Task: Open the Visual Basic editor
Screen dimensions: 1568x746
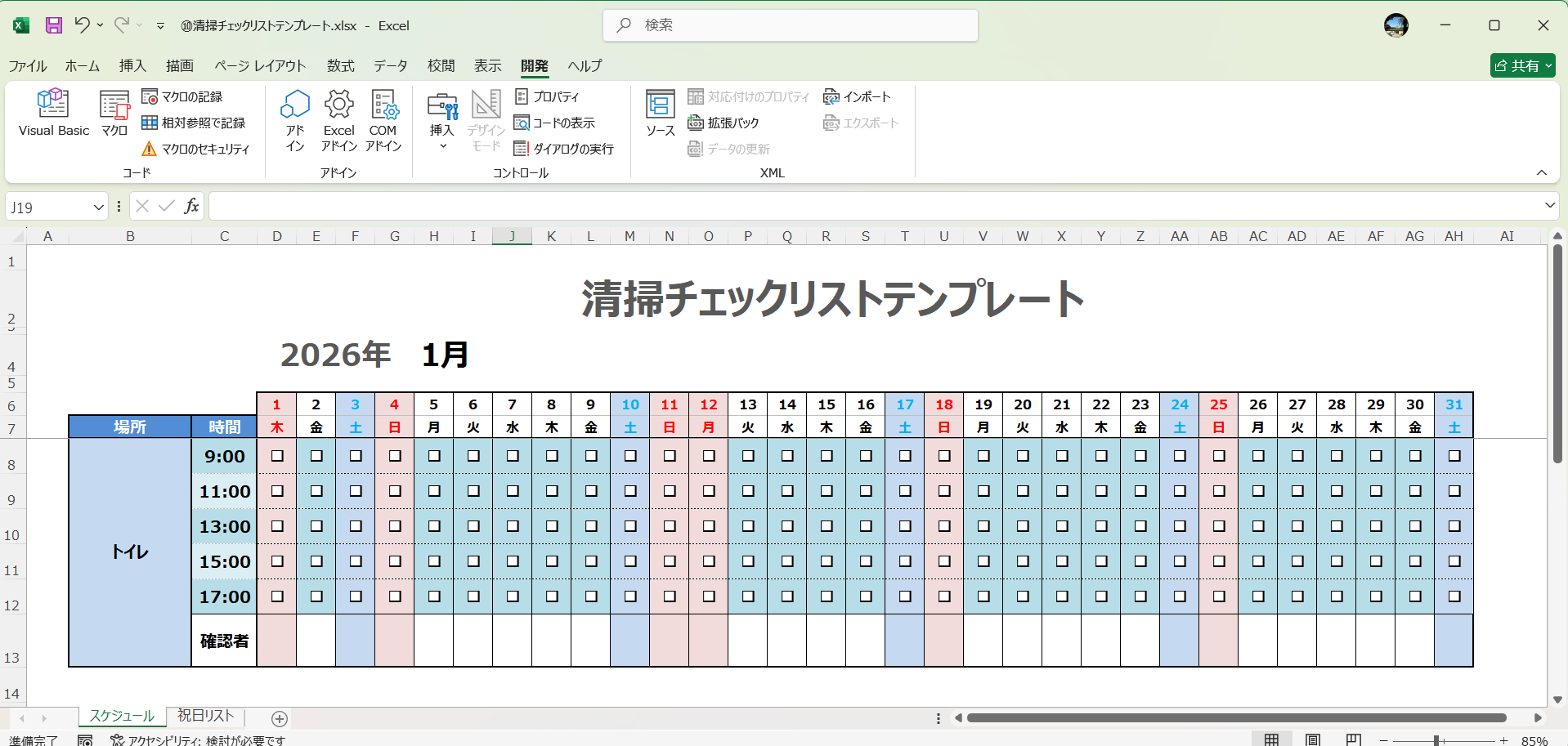Action: point(53,114)
